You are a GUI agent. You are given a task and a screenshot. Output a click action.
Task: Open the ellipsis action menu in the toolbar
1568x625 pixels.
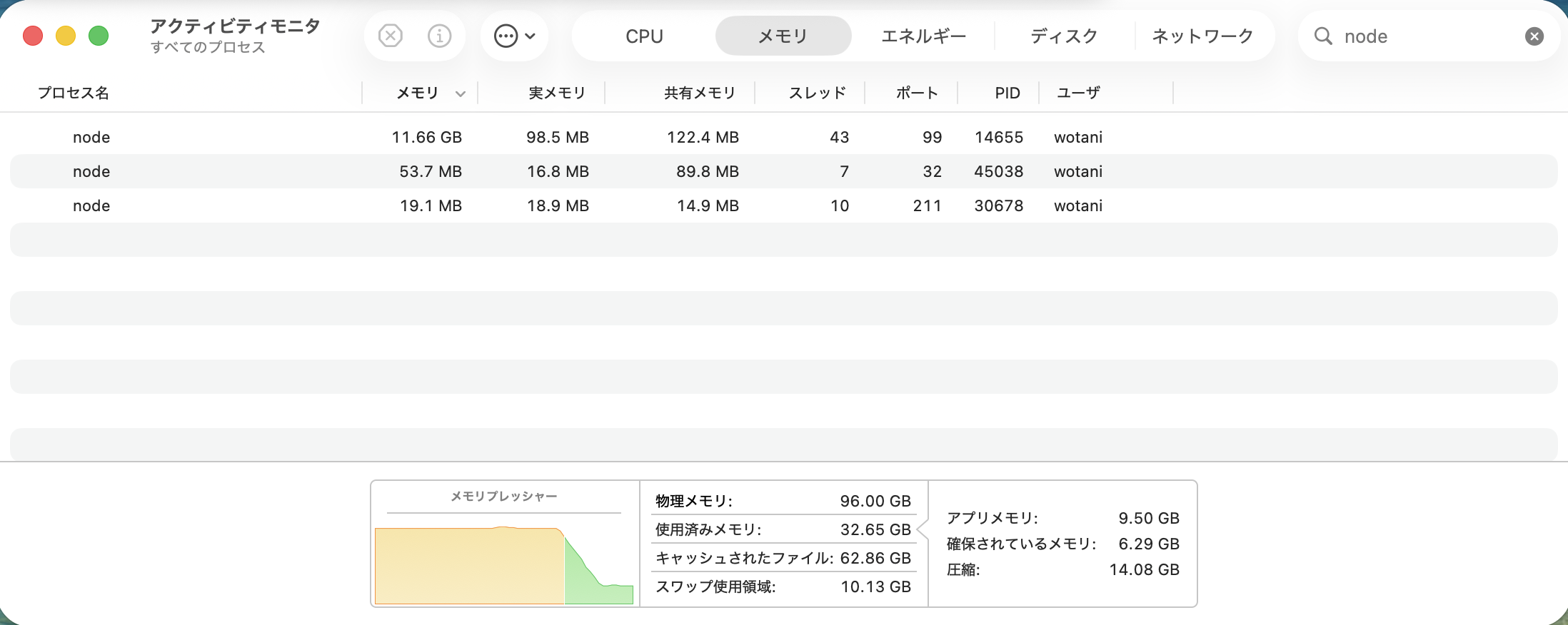(514, 36)
